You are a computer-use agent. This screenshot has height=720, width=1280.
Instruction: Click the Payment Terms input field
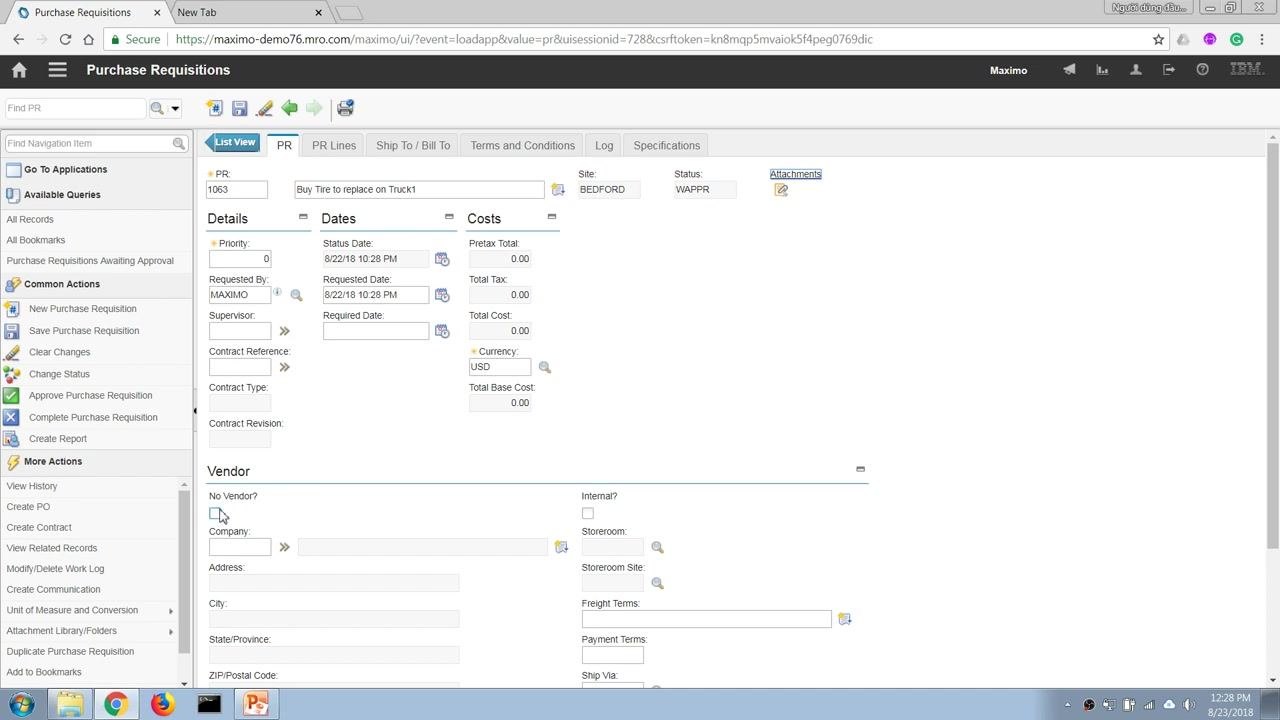613,656
